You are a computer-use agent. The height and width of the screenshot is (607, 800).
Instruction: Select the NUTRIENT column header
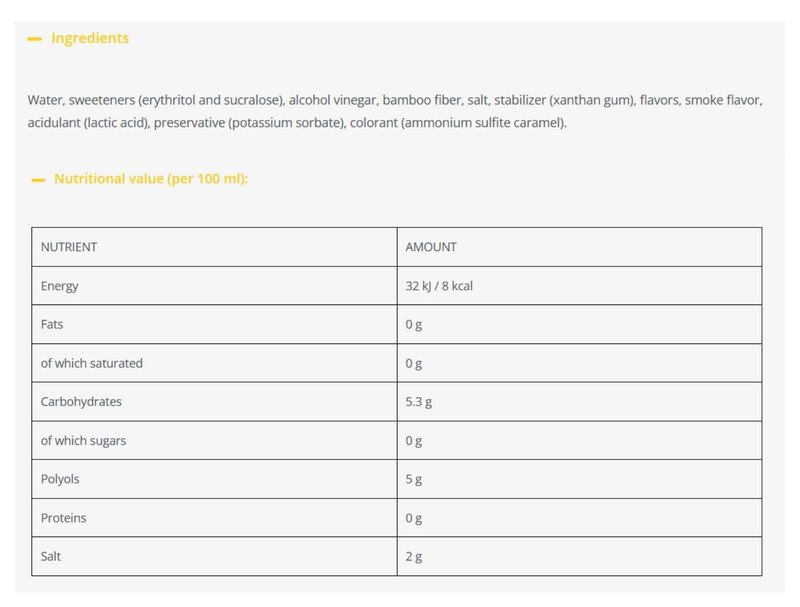(x=69, y=247)
